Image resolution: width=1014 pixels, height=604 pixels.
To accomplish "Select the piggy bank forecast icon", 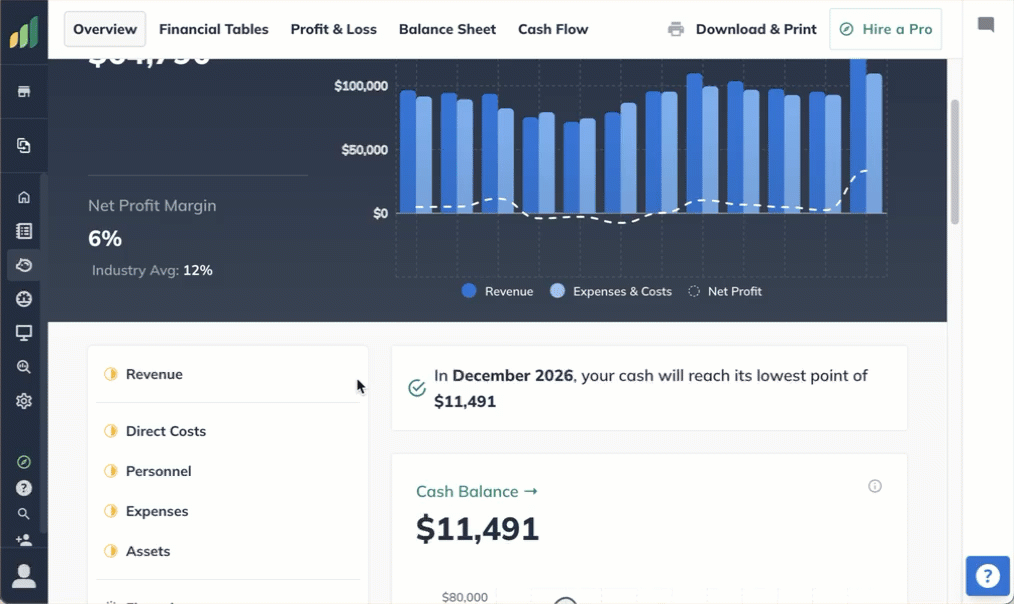I will (x=24, y=265).
